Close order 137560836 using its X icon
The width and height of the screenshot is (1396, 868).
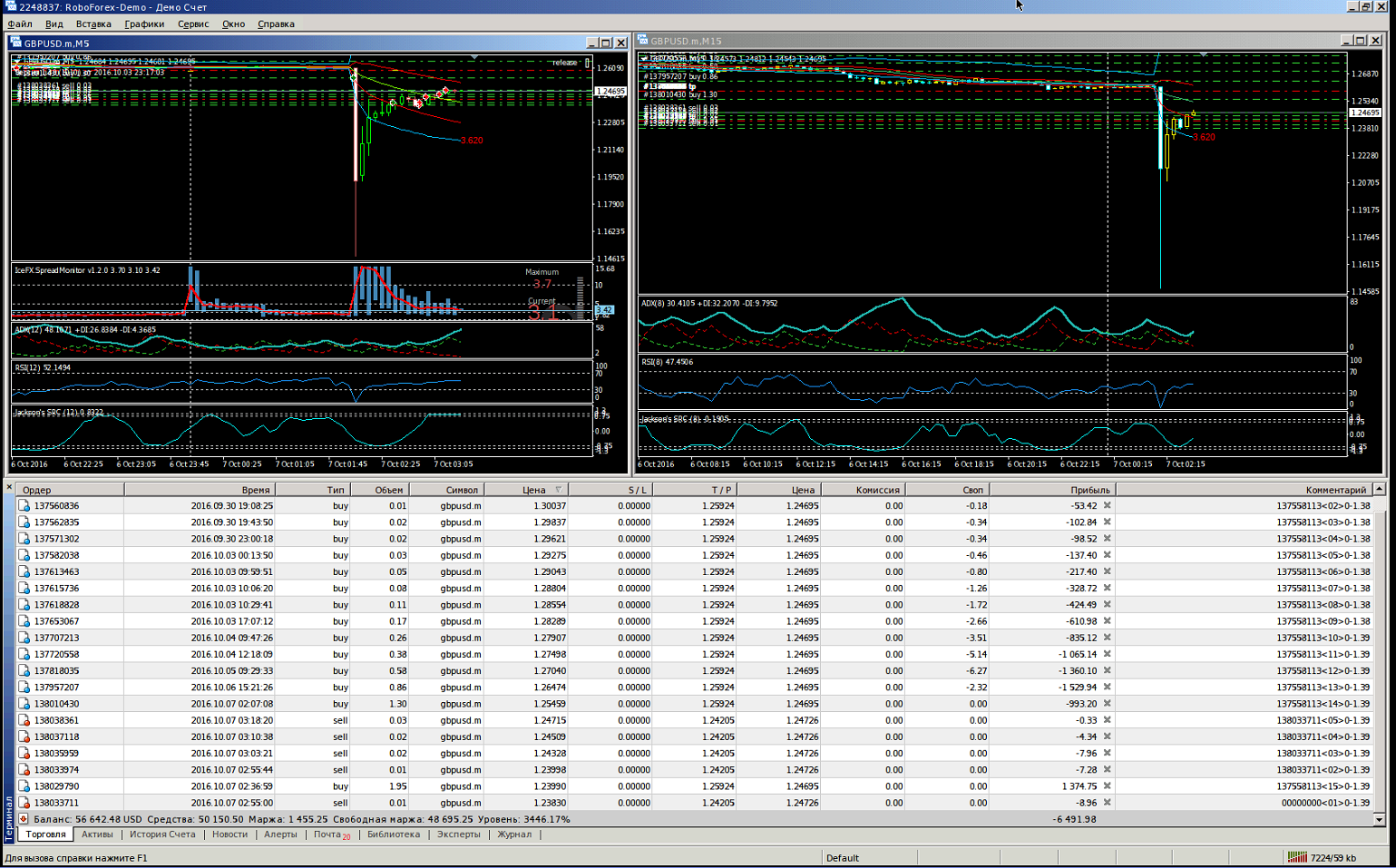point(1107,506)
